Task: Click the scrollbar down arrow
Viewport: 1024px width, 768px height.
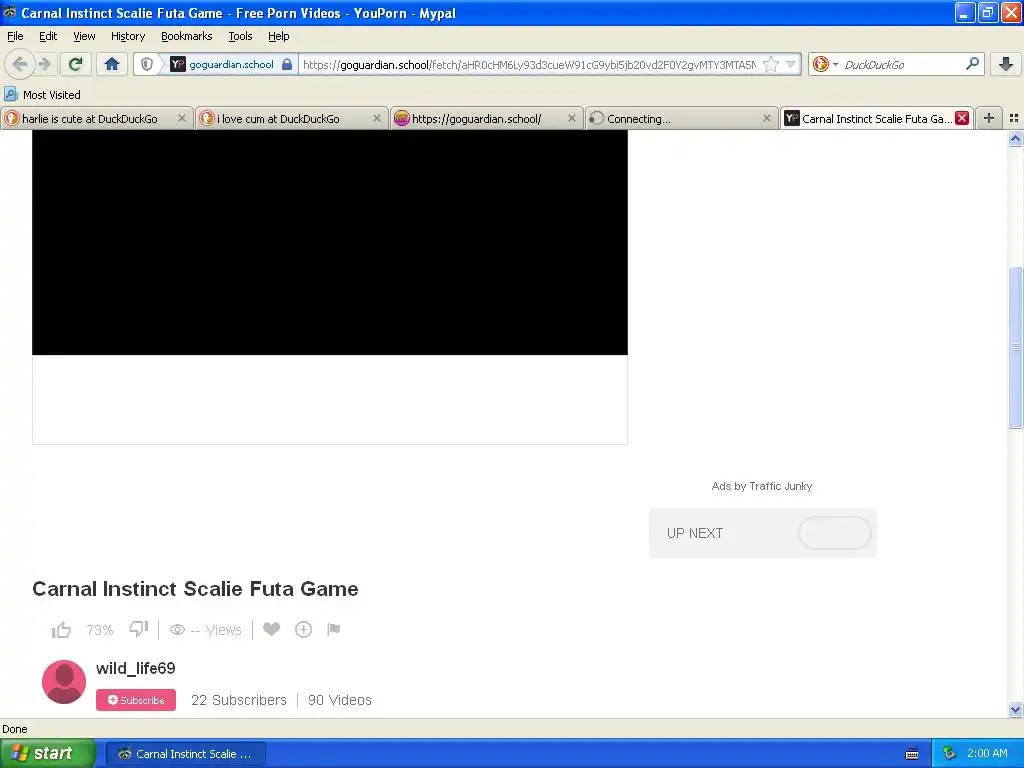Action: [x=1015, y=710]
